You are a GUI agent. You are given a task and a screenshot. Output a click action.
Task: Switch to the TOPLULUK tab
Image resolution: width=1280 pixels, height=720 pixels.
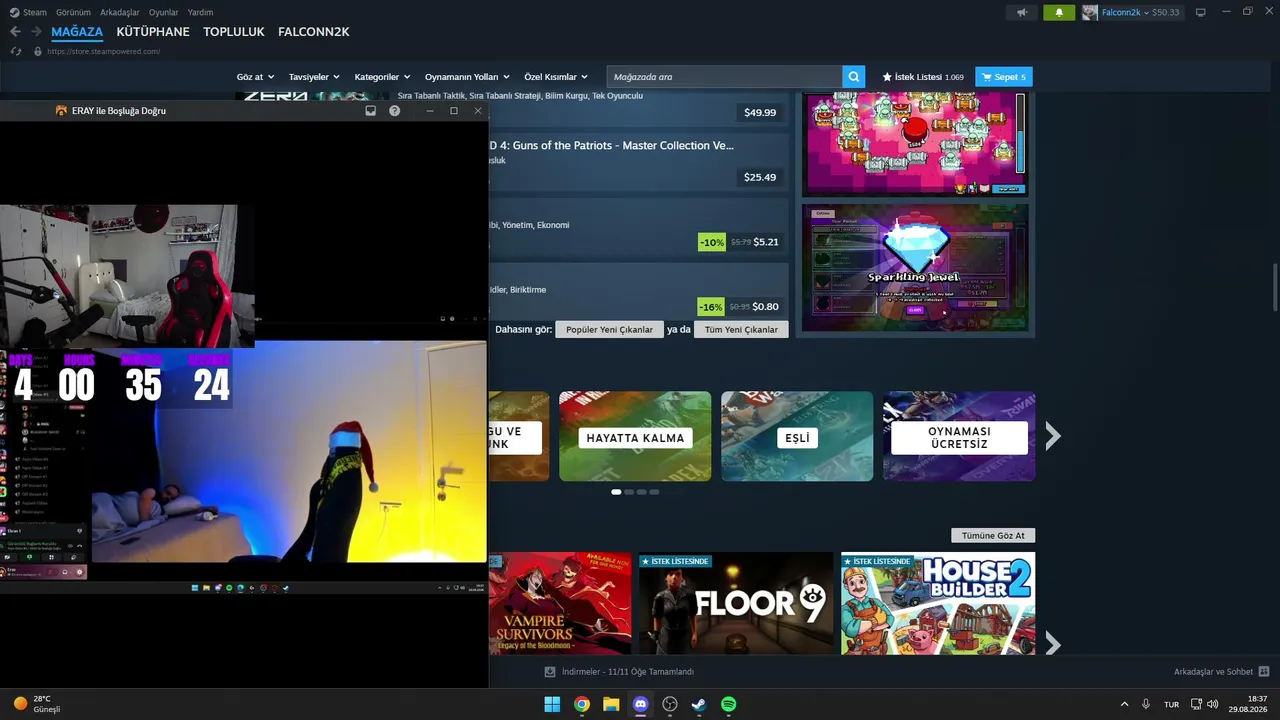point(234,32)
